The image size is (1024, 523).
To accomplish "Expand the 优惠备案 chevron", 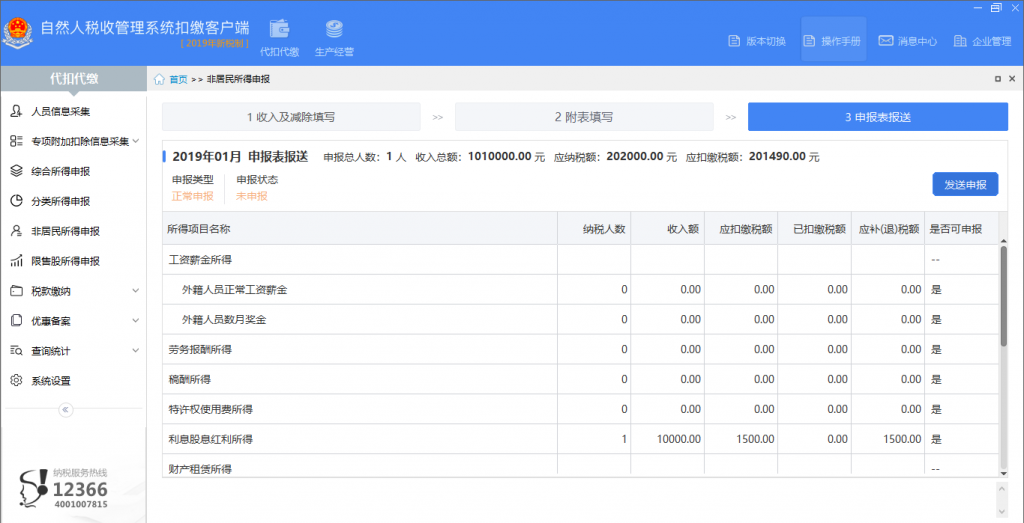I will pos(136,321).
